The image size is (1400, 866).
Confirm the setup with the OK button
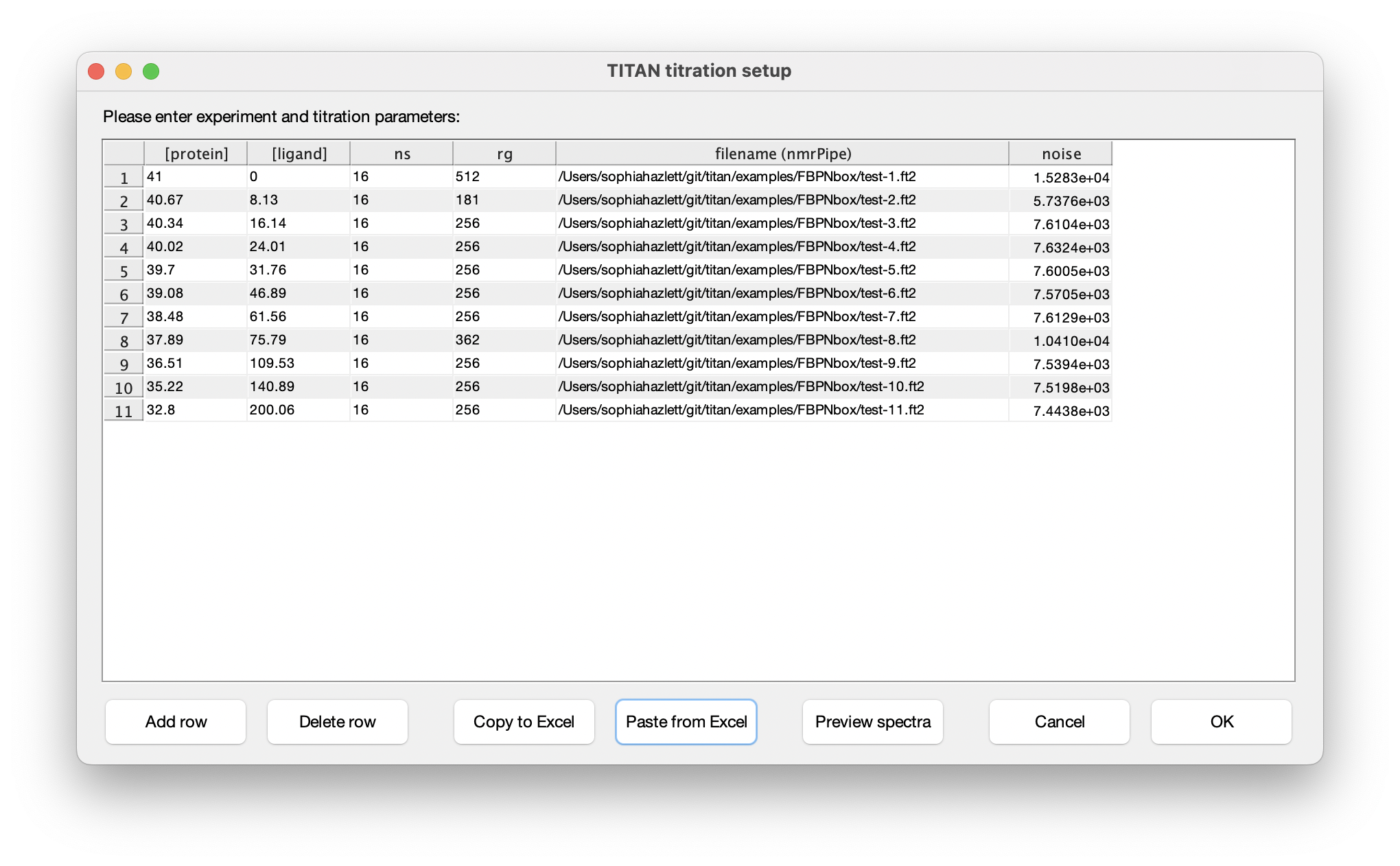1222,721
